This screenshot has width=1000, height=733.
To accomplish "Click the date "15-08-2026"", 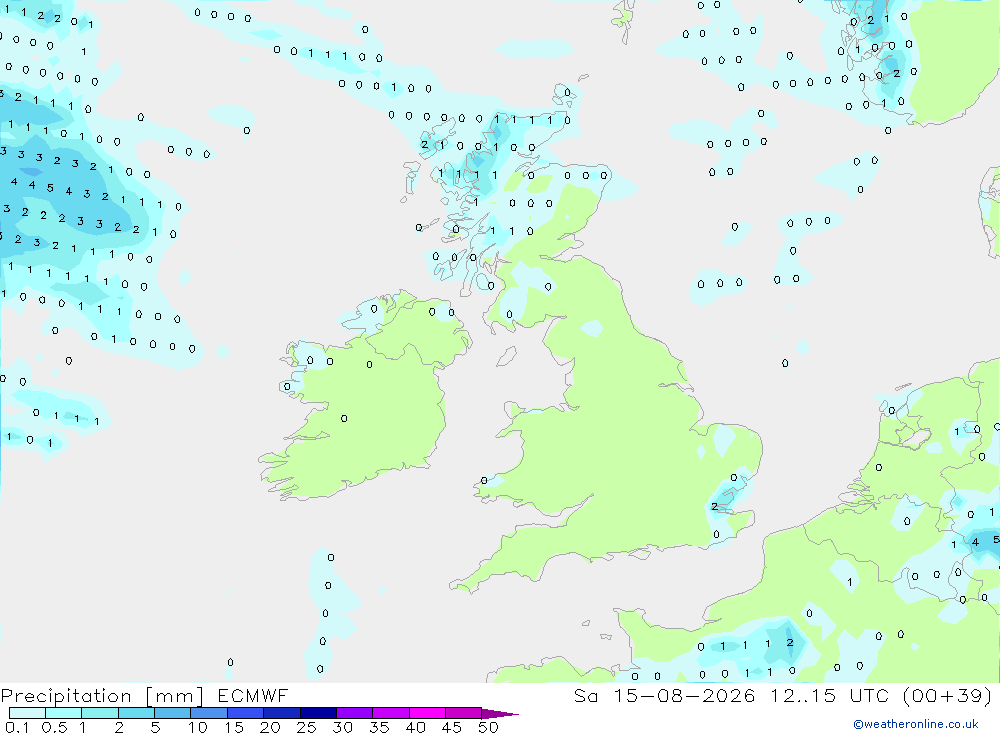I will pos(684,696).
